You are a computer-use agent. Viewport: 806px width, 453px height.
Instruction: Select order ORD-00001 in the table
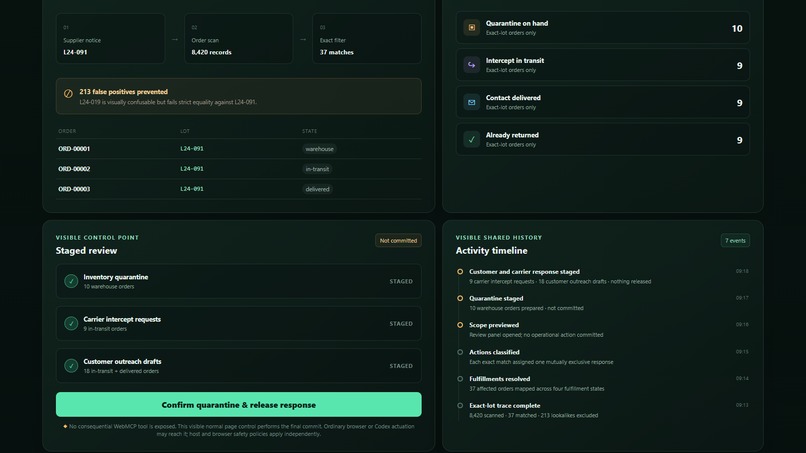click(x=74, y=149)
